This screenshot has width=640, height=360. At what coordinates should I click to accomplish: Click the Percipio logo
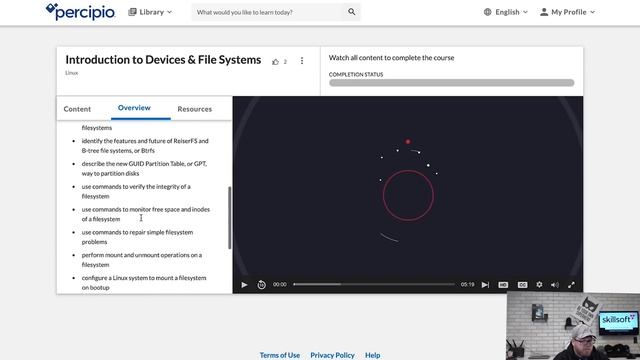coord(80,12)
